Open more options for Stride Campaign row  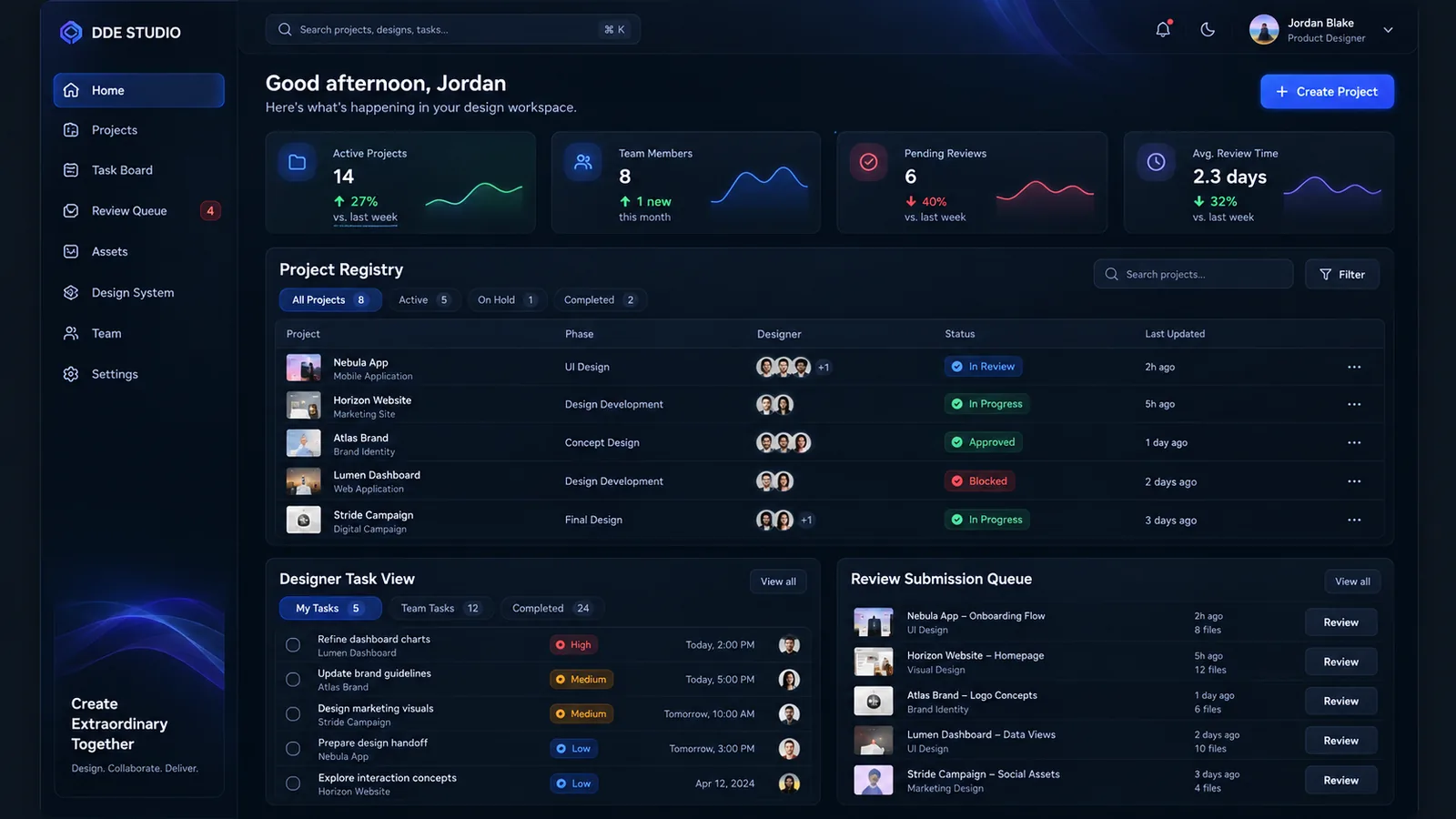click(1354, 520)
